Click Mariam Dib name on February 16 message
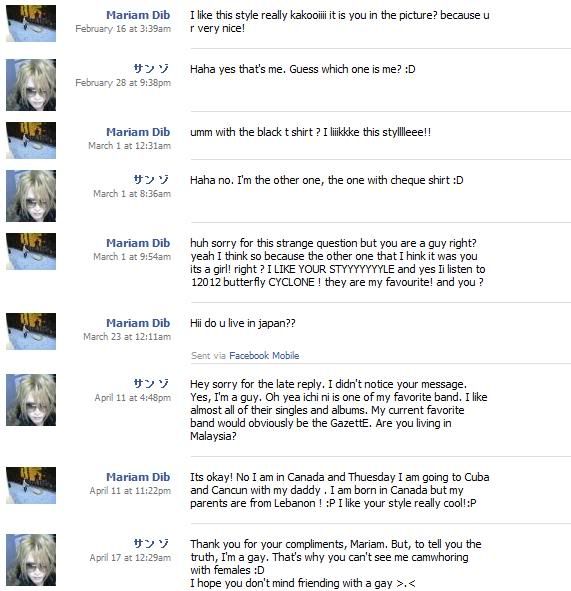The height and width of the screenshot is (591, 571). coord(138,15)
